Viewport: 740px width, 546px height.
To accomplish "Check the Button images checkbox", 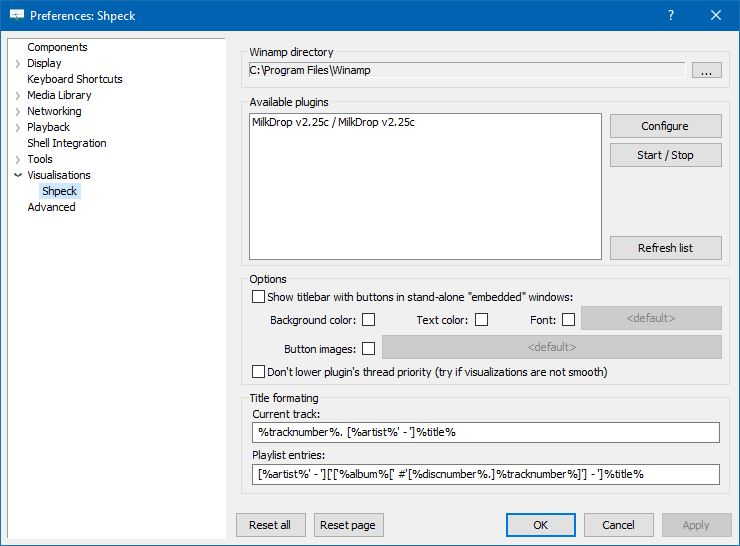I will coord(368,349).
